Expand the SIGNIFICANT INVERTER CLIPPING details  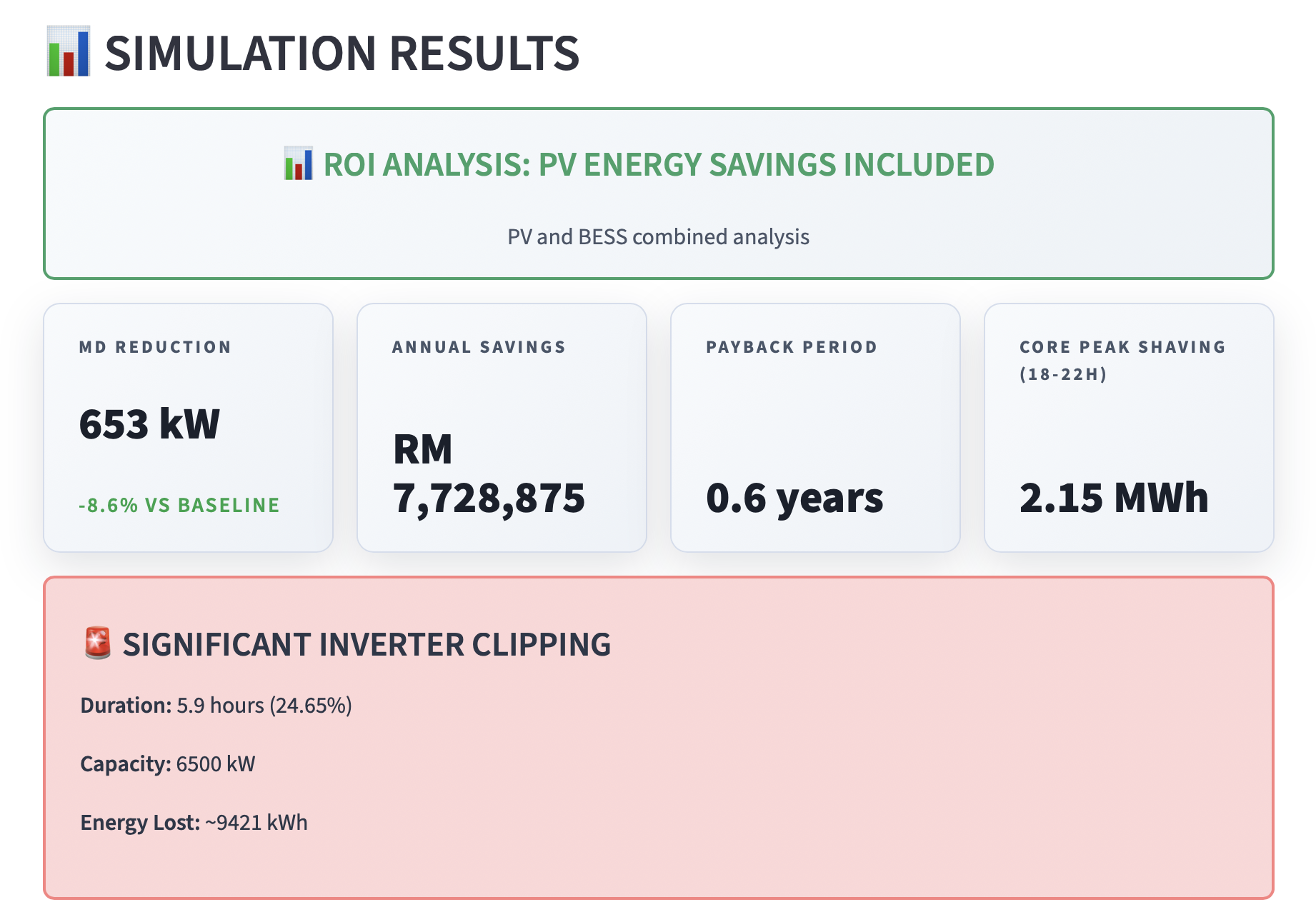point(367,643)
